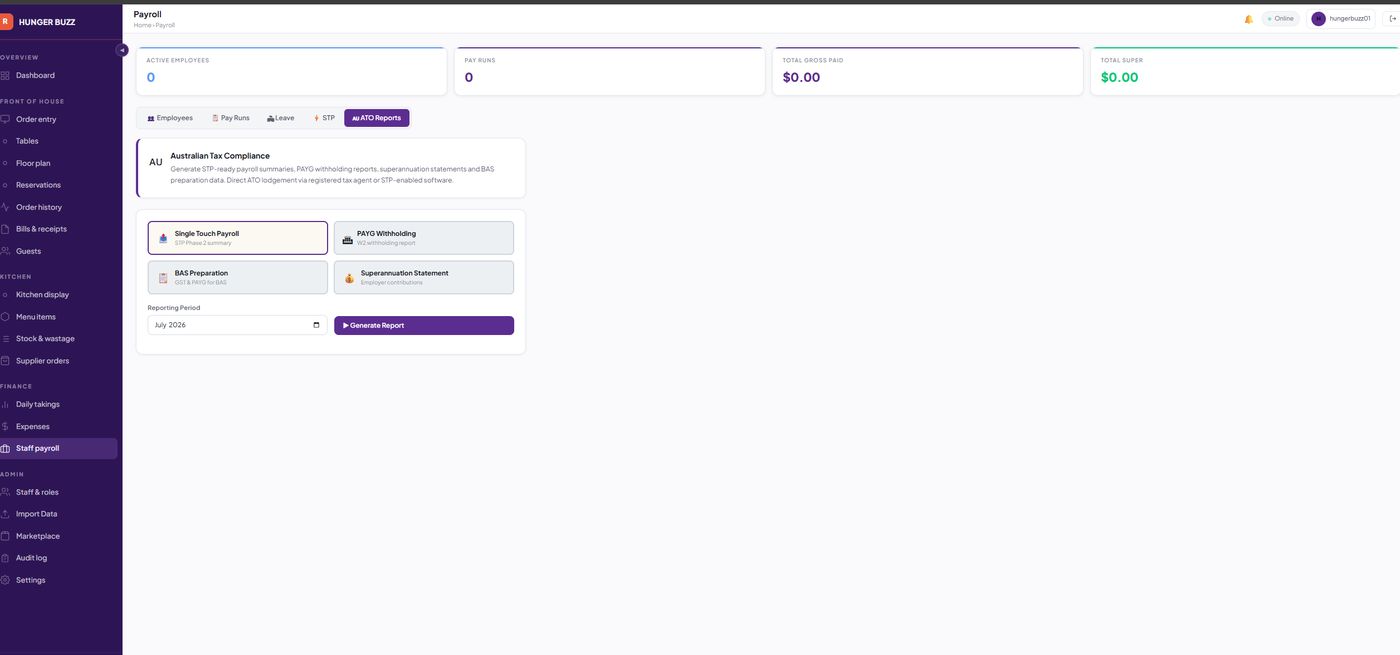The height and width of the screenshot is (655, 1400).
Task: Open the Dashboard sidebar icon
Action: (x=5, y=75)
